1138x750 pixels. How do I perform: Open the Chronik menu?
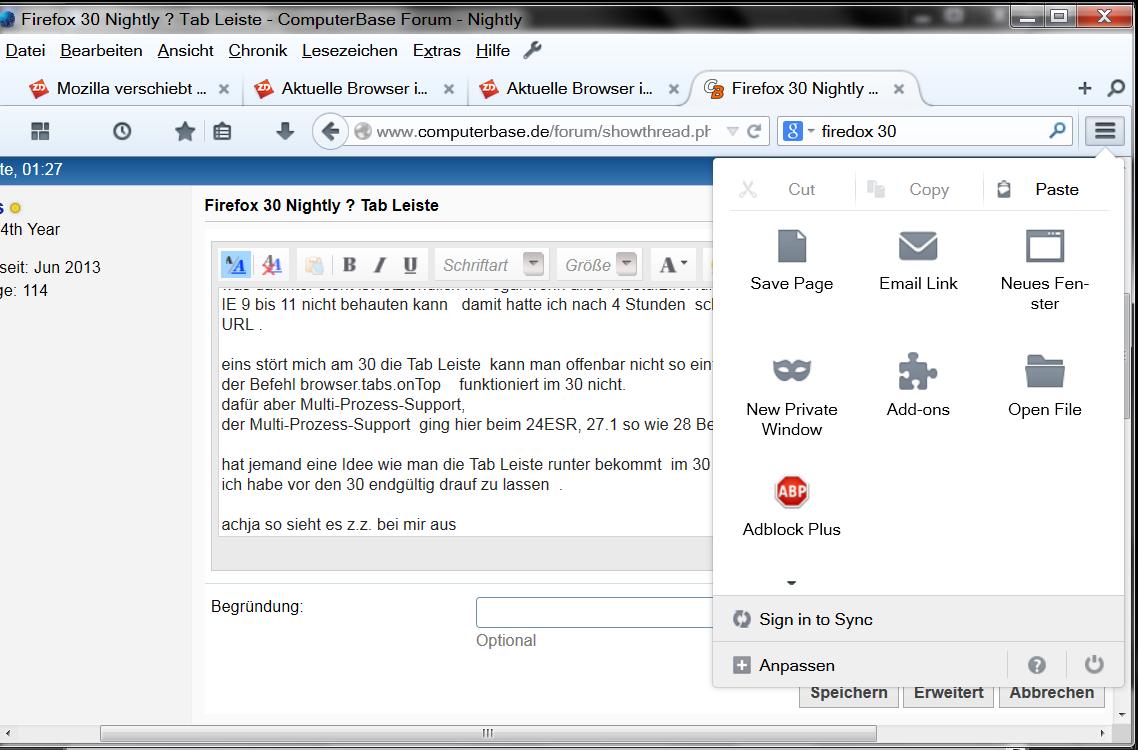[258, 50]
